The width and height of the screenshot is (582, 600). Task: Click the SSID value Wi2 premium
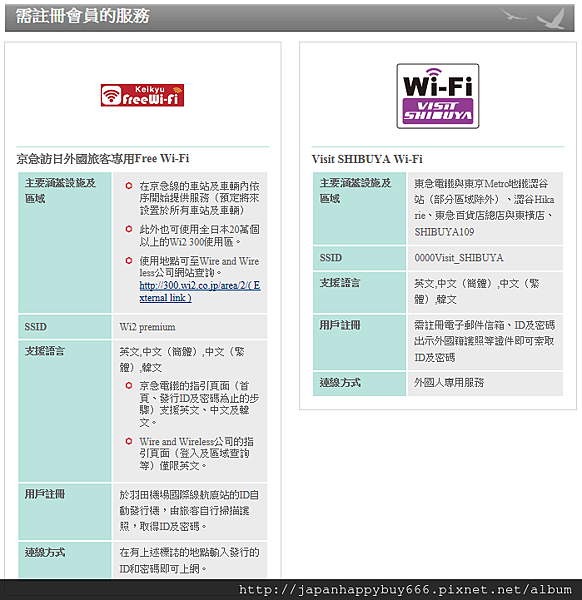tap(147, 327)
